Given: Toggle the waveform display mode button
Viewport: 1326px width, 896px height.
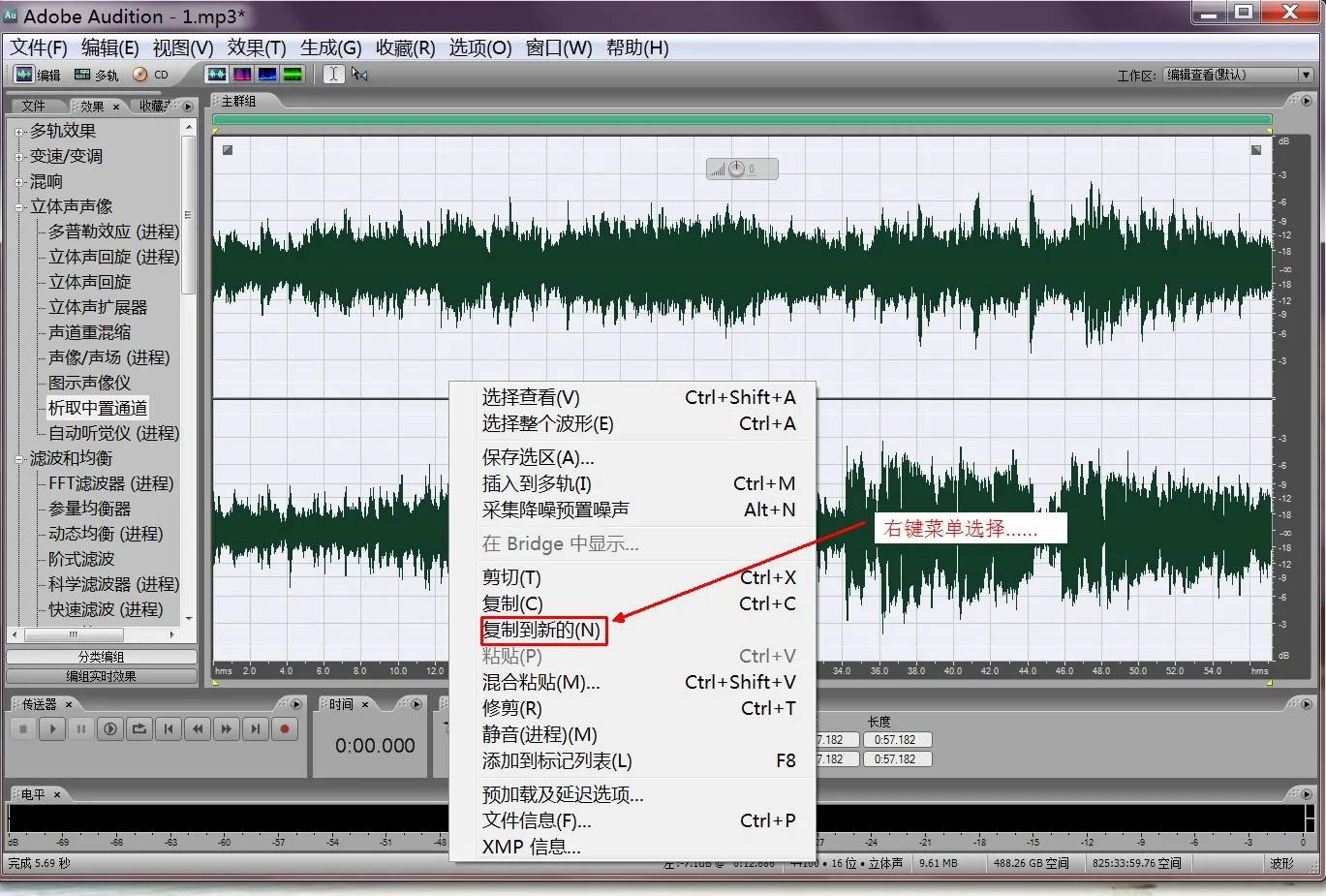Looking at the screenshot, I should coord(217,75).
